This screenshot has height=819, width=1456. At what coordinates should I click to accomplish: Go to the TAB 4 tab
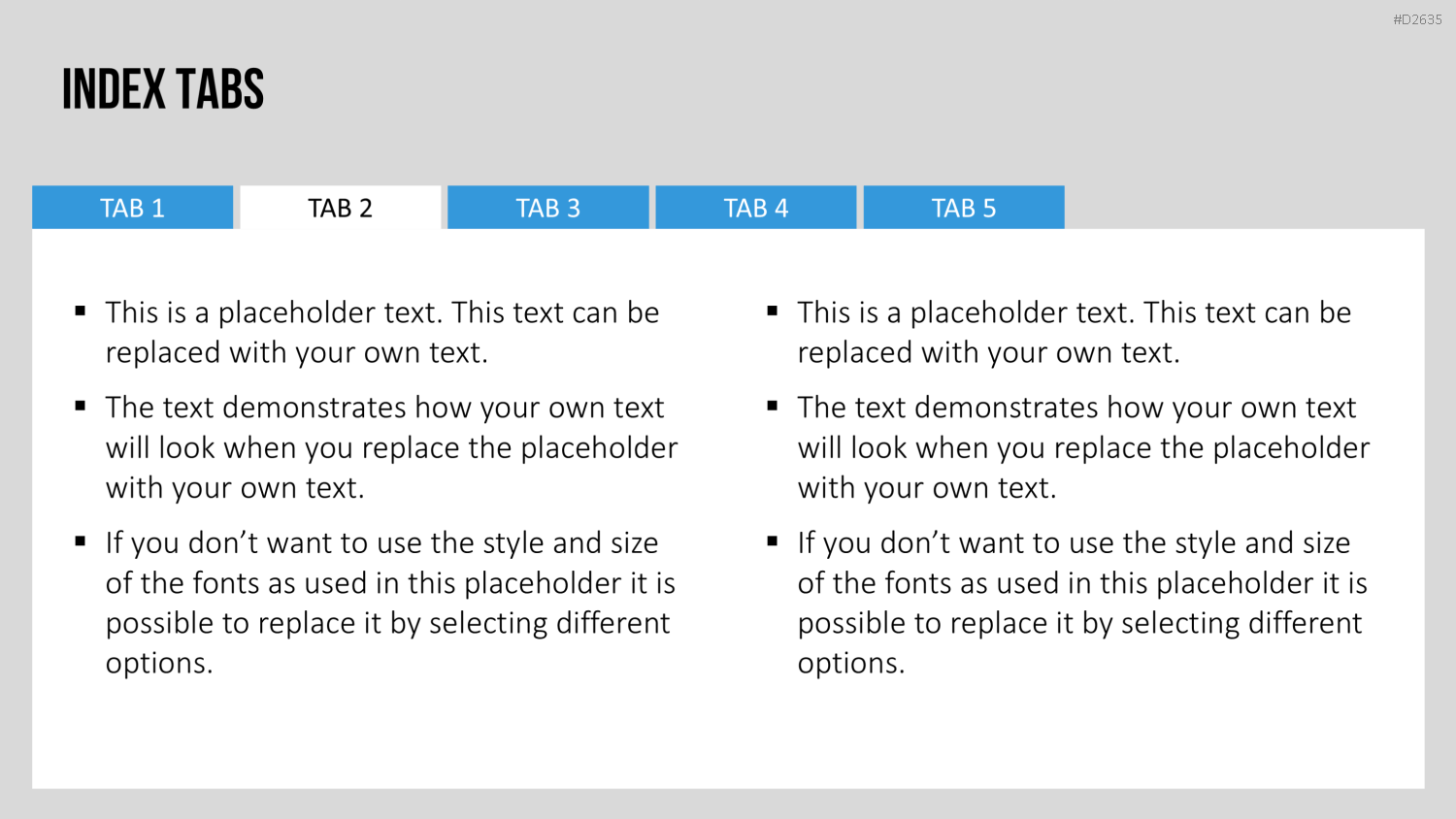[x=756, y=208]
